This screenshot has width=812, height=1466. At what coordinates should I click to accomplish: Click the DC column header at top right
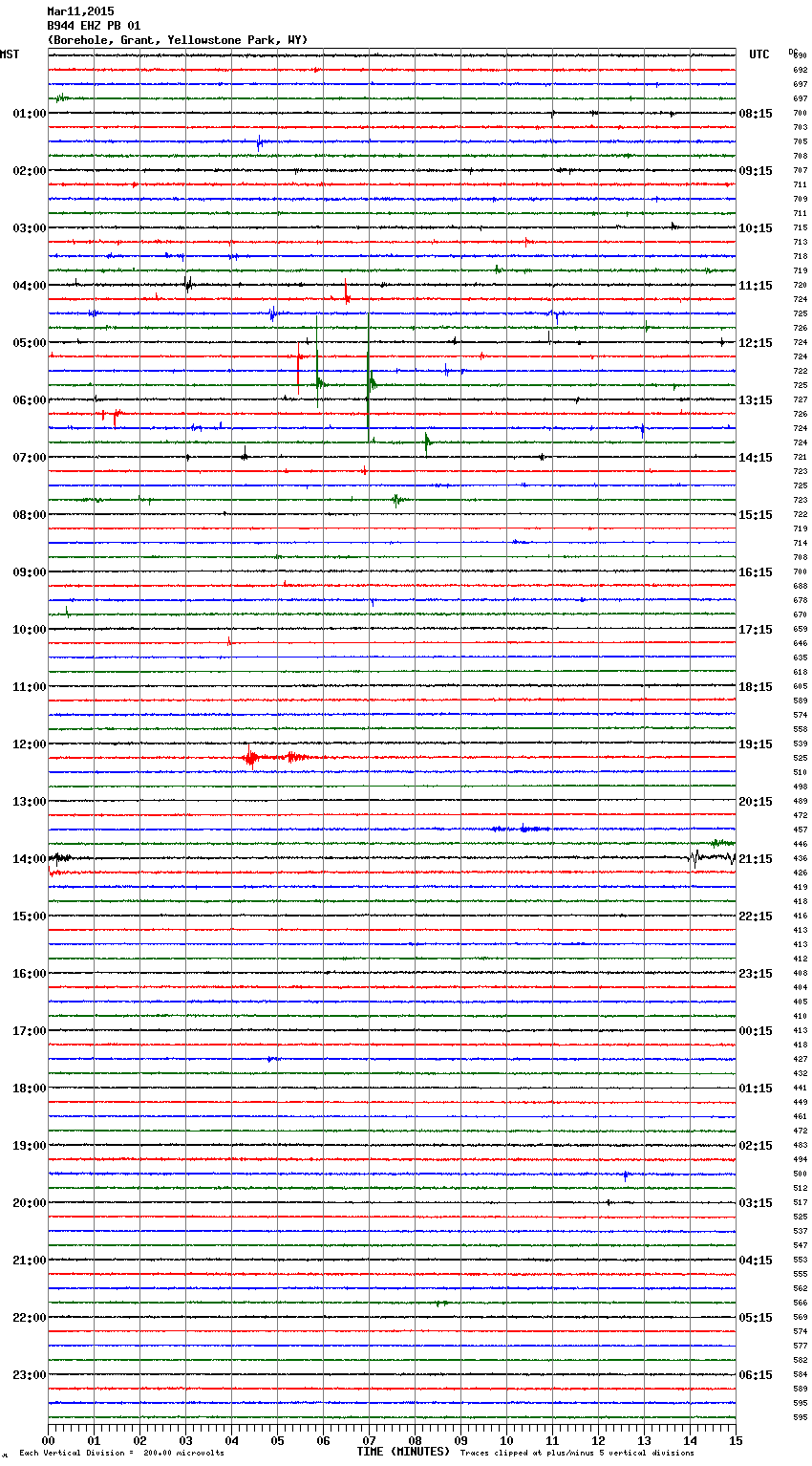coord(793,52)
